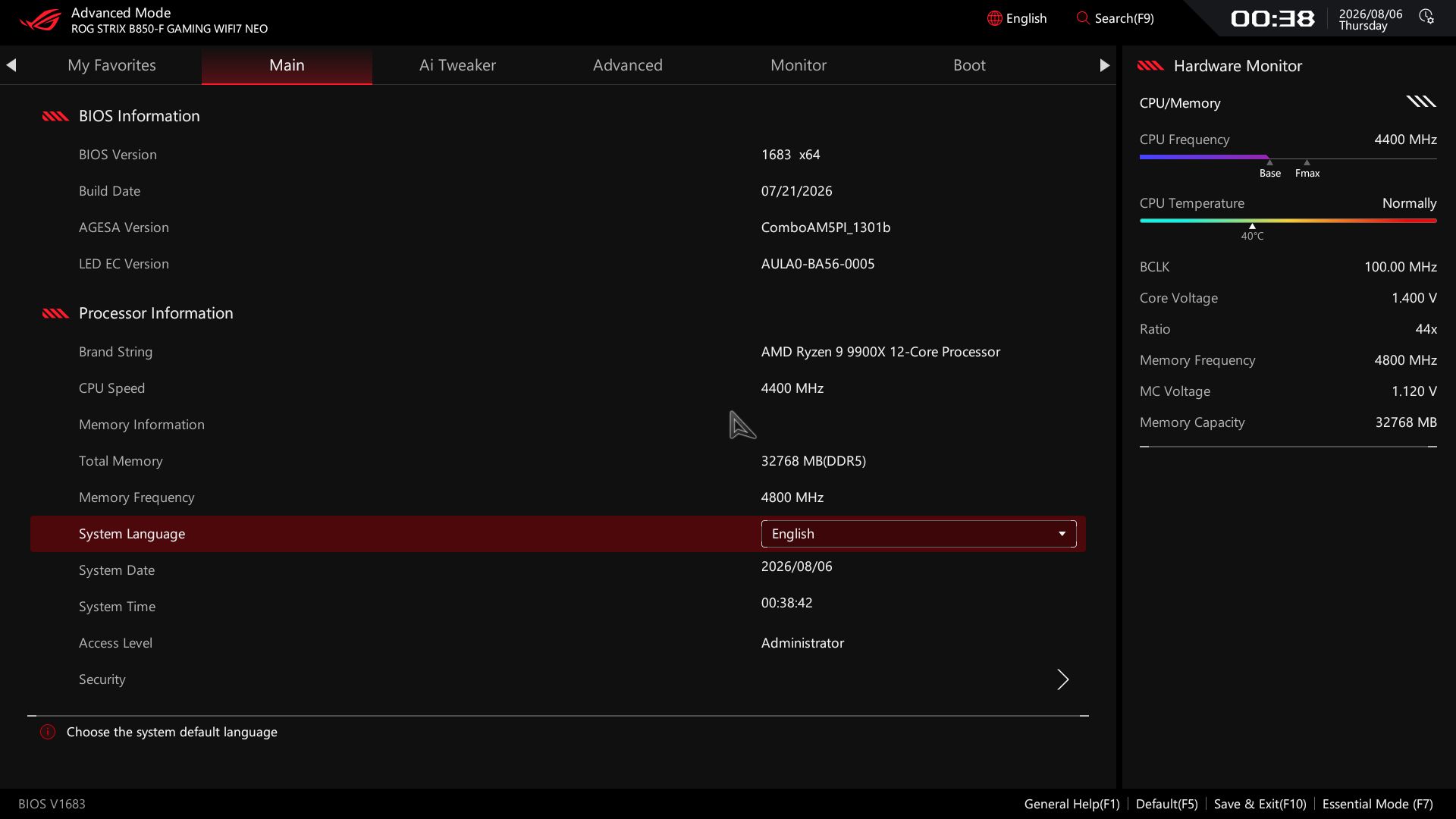Click CPU Speed value 4400 MHz
1456x819 pixels.
[792, 388]
